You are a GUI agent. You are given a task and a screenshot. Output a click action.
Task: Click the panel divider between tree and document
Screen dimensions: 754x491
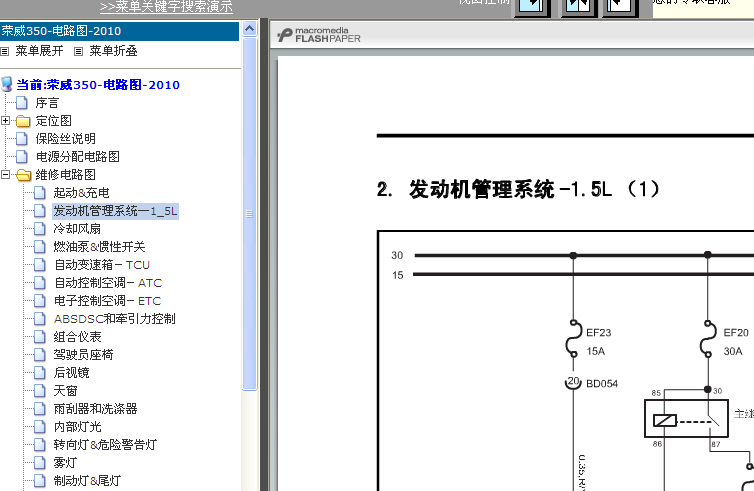coord(264,255)
